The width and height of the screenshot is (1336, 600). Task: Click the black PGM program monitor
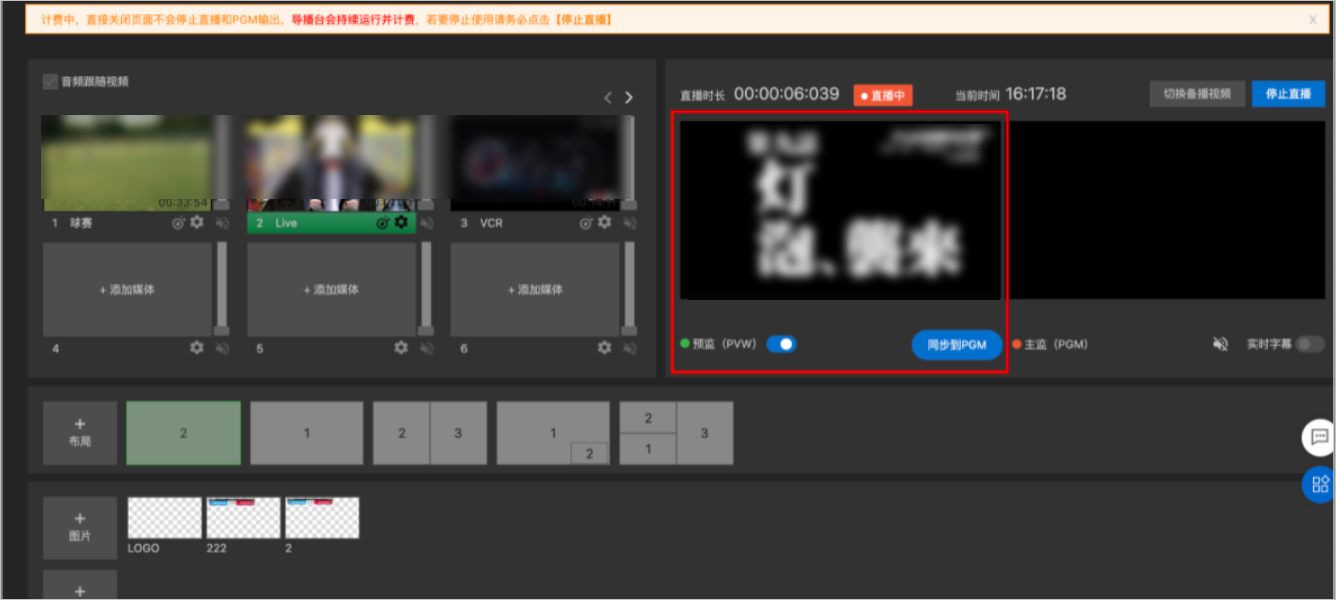pyautogui.click(x=1165, y=210)
